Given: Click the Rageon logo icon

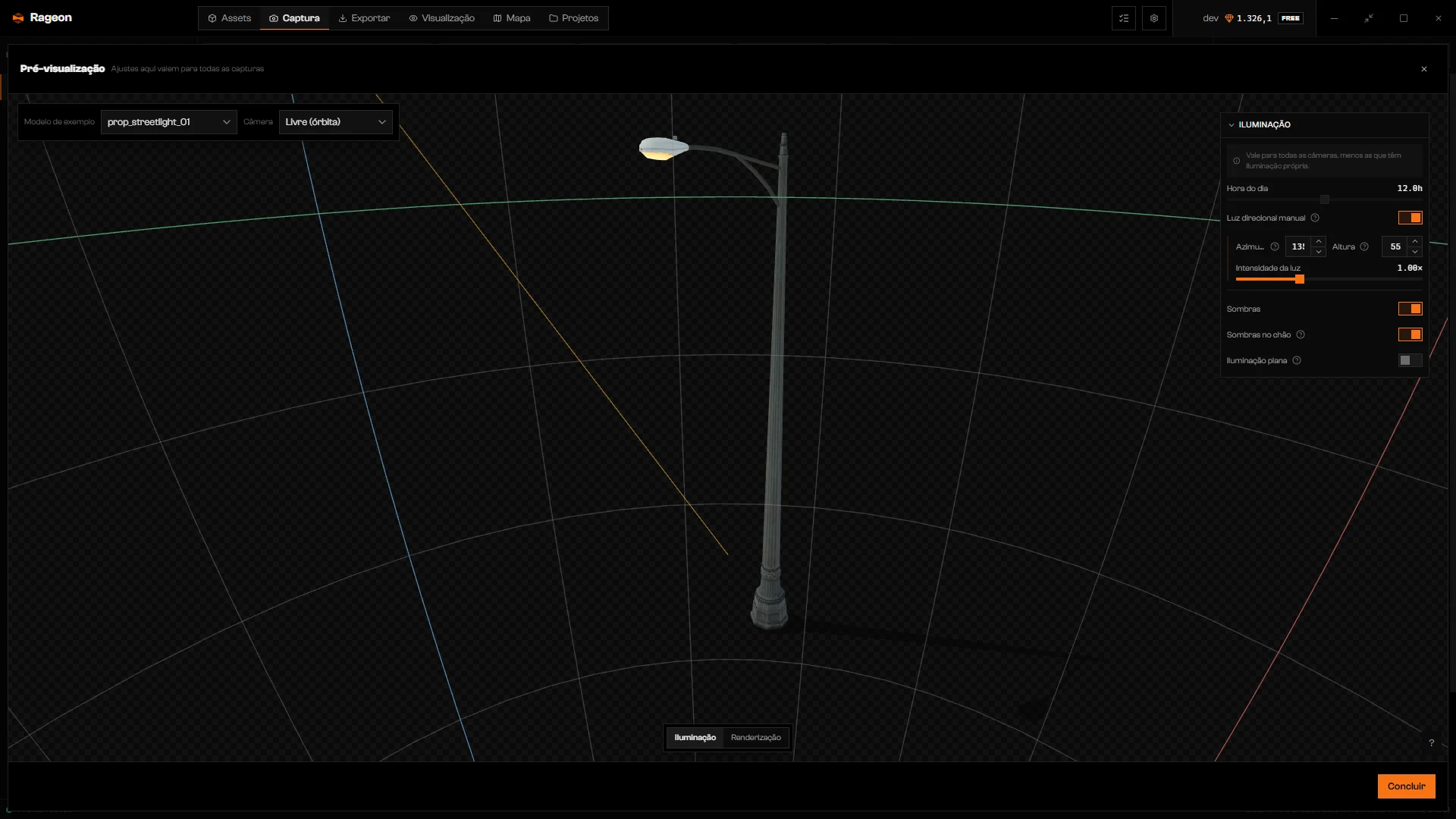Looking at the screenshot, I should [18, 18].
